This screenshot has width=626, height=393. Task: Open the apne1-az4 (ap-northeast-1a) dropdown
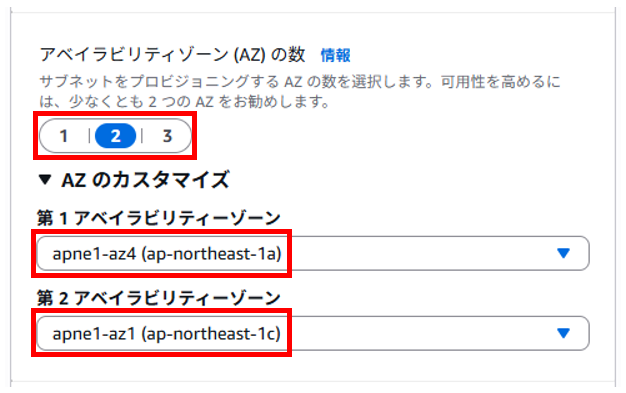(313, 253)
